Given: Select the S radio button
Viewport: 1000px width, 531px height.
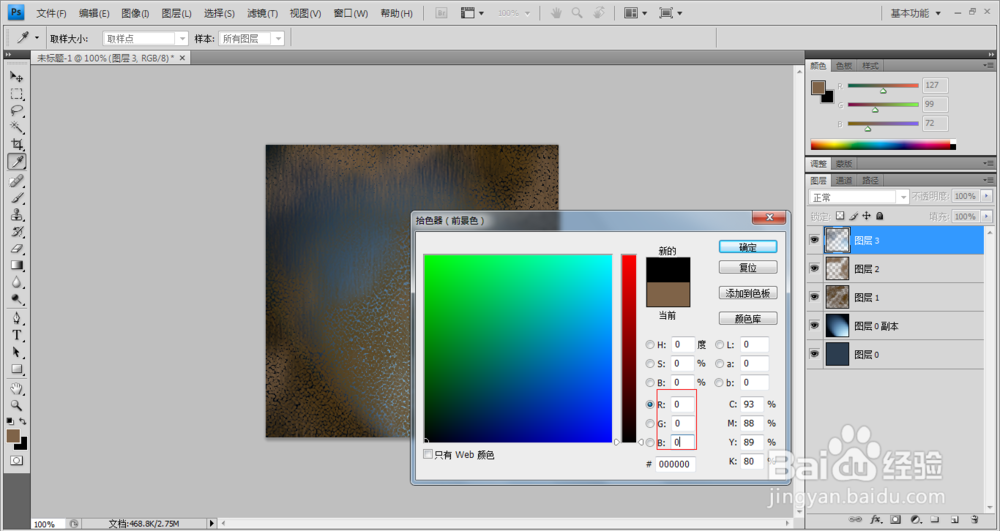Looking at the screenshot, I should click(650, 363).
